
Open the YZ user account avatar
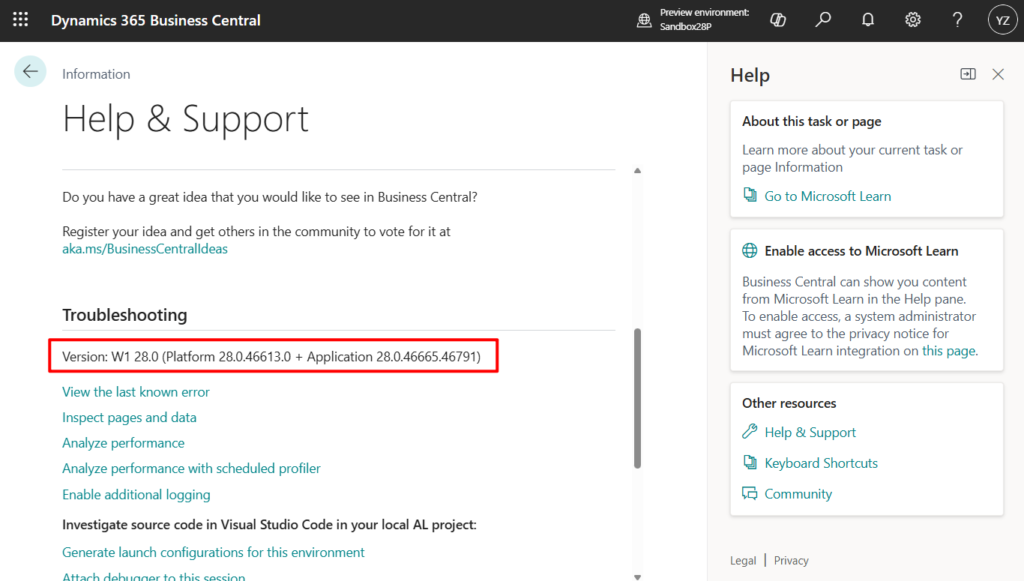pyautogui.click(x=1001, y=20)
